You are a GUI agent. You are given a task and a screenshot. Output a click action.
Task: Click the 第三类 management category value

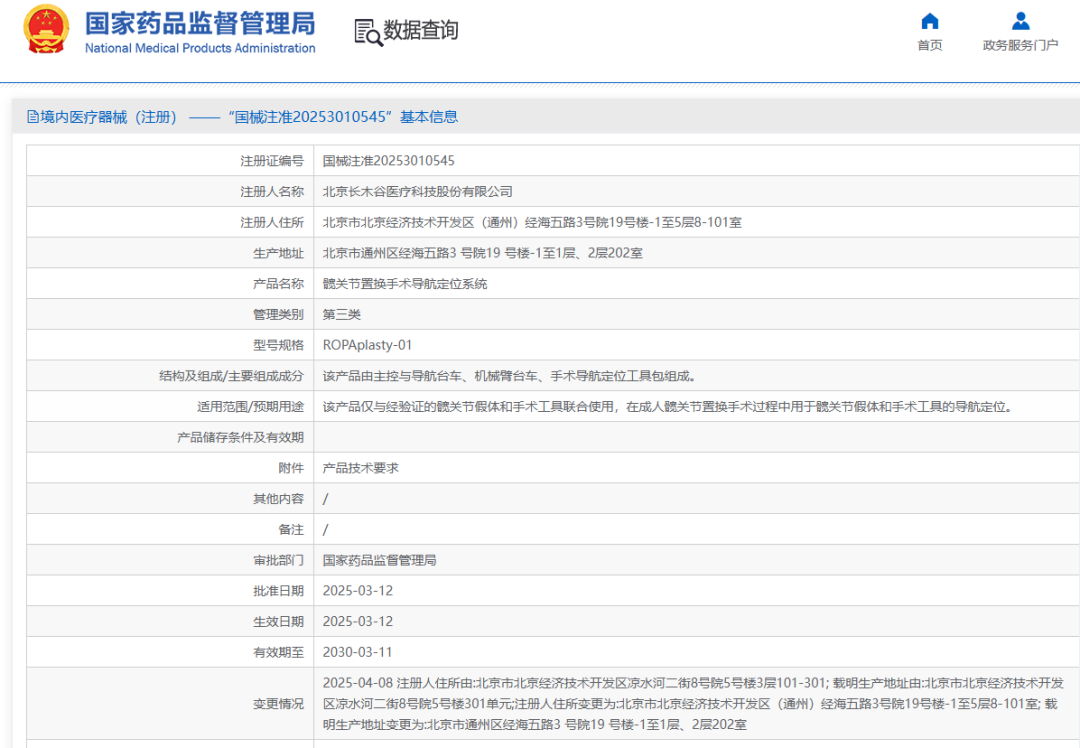click(x=342, y=315)
